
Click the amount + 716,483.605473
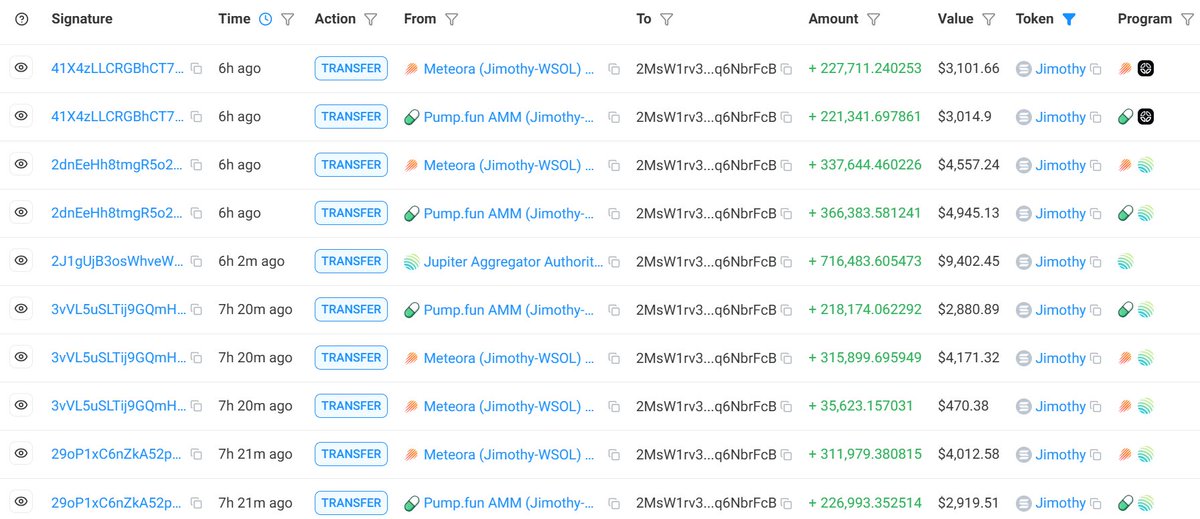pyautogui.click(x=865, y=261)
